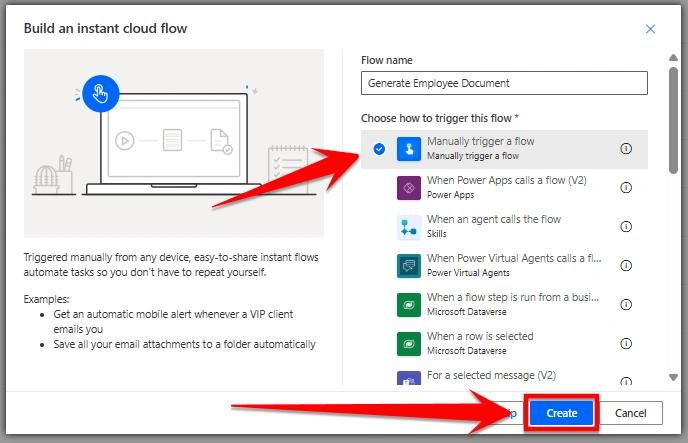The width and height of the screenshot is (688, 443).
Task: Click the purple Power Apps trigger icon
Action: 408,188
